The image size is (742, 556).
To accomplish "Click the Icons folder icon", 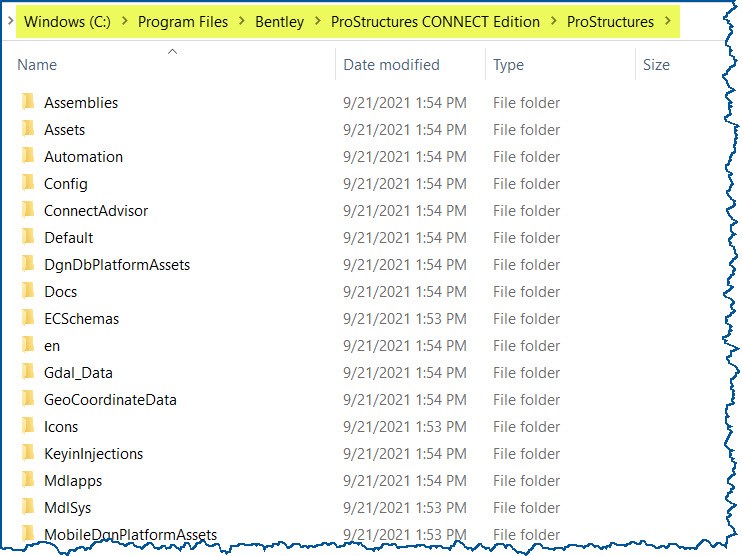I will (28, 425).
